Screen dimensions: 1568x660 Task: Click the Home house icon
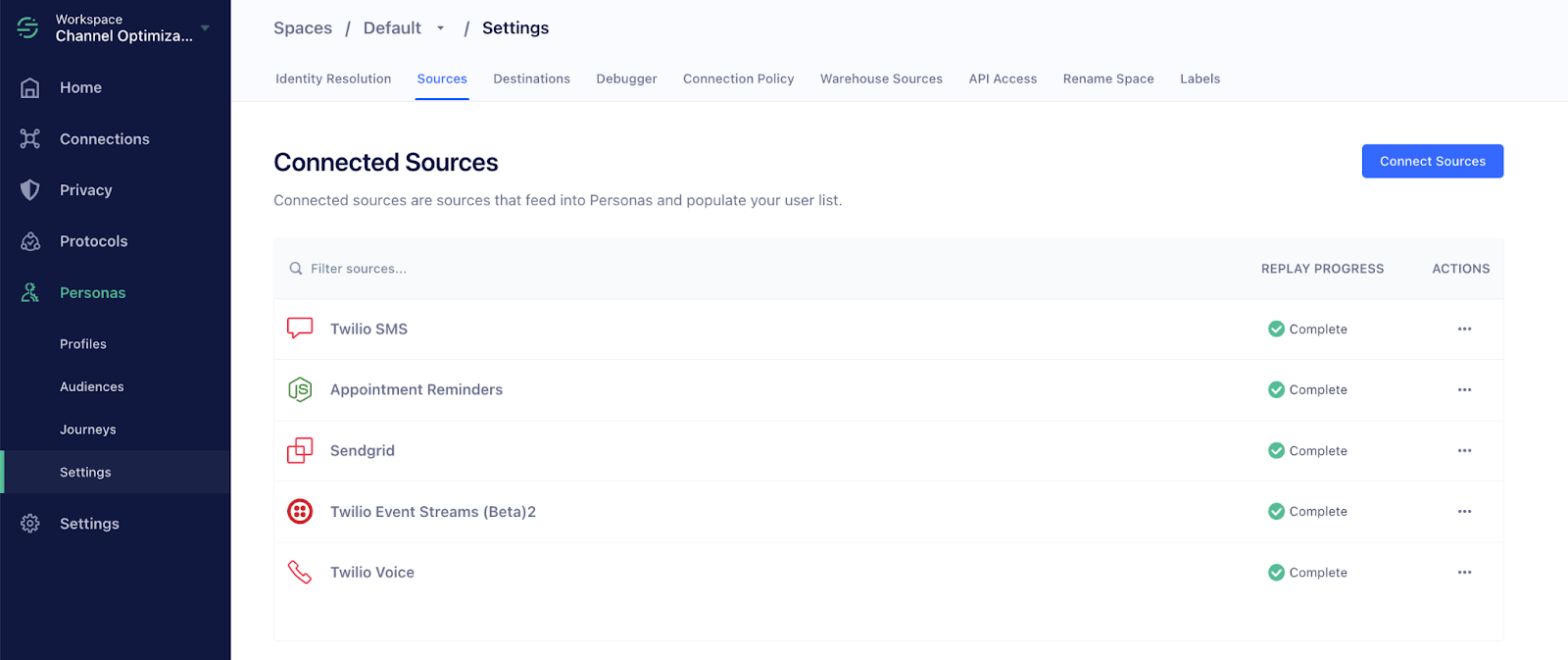tap(30, 88)
